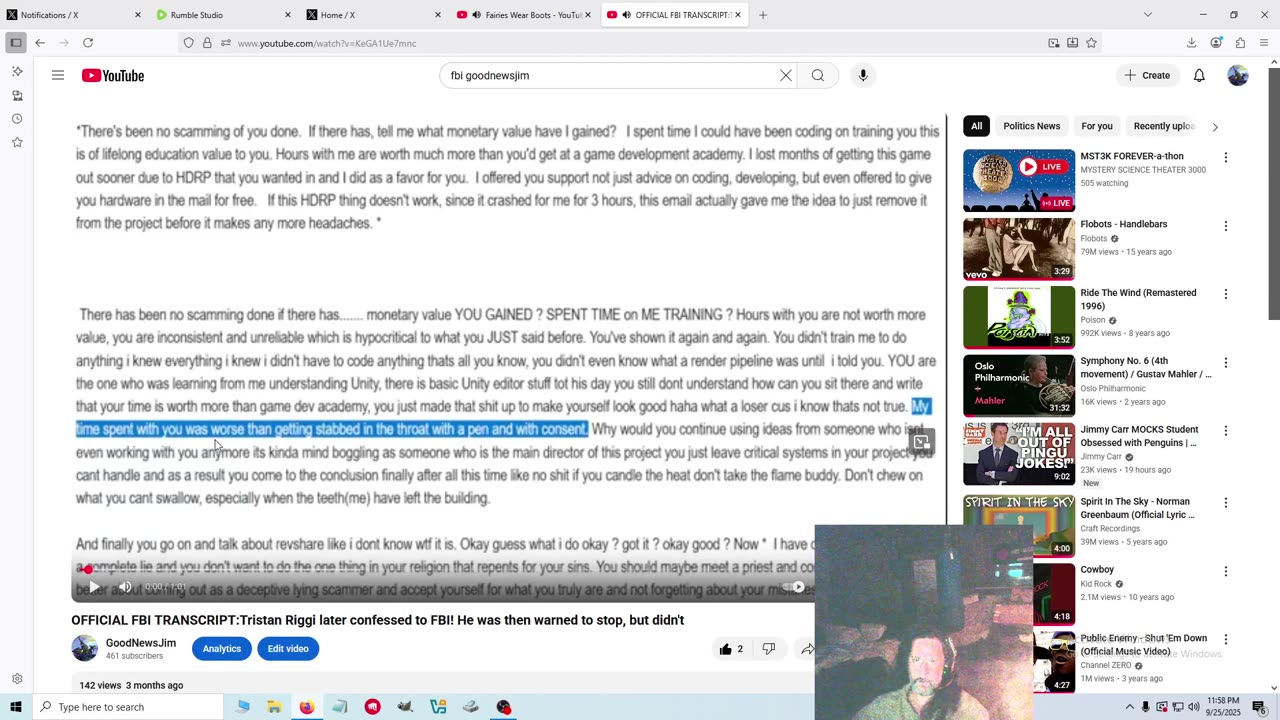The image size is (1280, 720).
Task: Open GoodNewsJim channel name
Action: [141, 643]
